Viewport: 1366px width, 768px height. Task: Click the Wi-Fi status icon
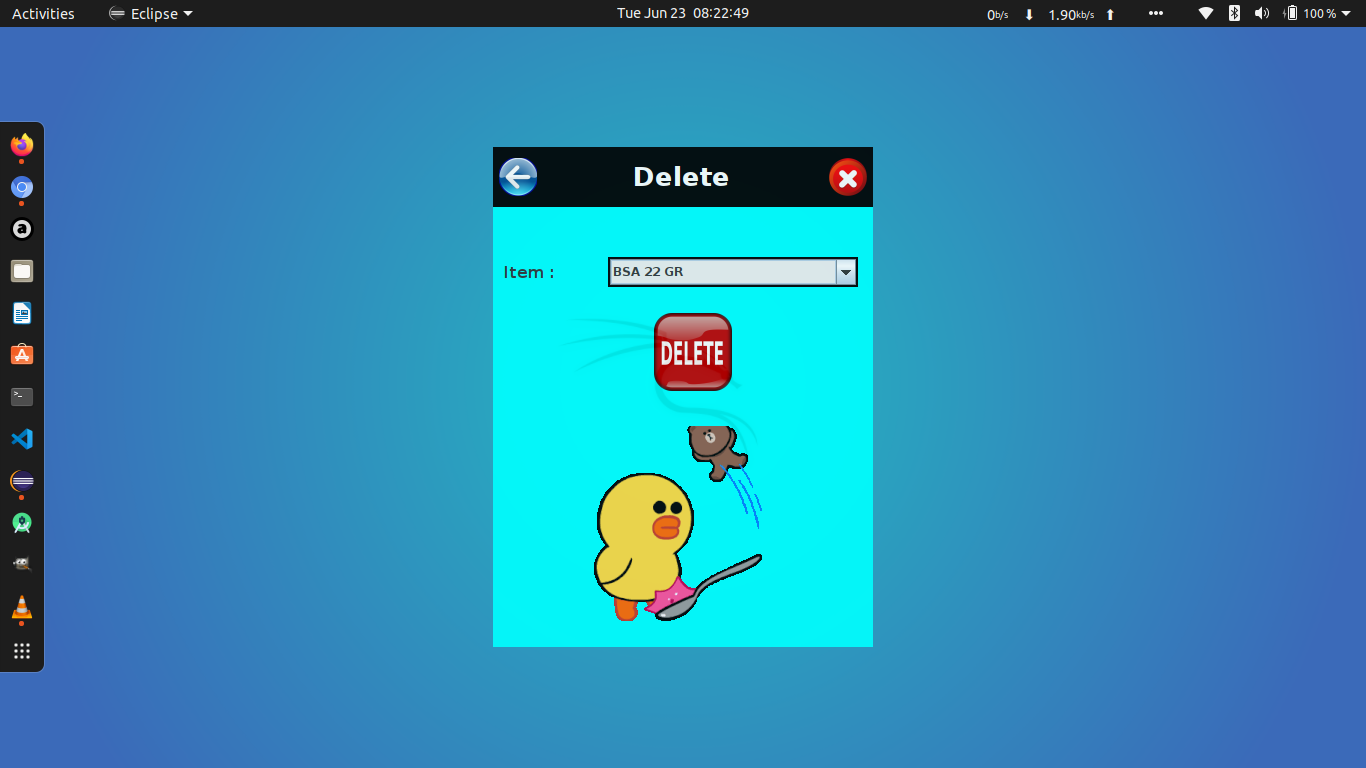click(1206, 13)
